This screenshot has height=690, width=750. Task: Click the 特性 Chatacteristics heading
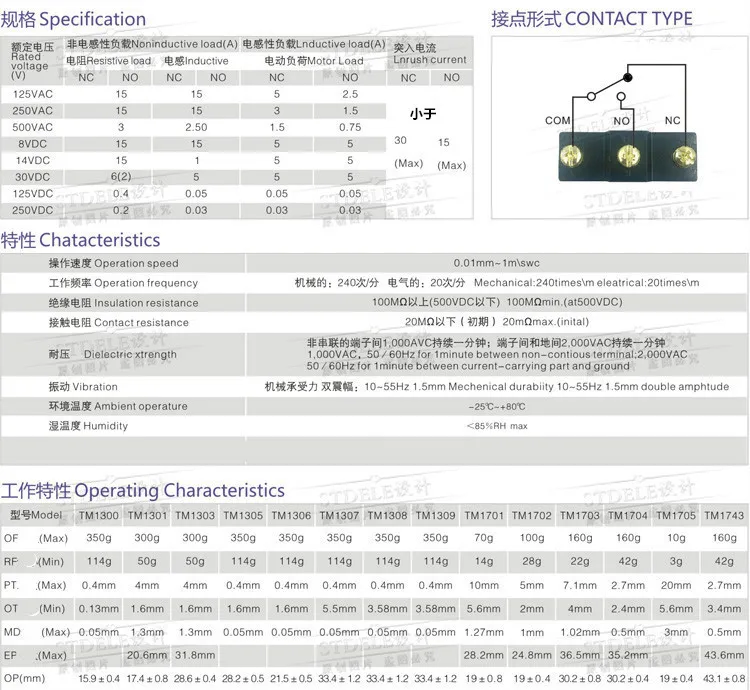[x=80, y=240]
